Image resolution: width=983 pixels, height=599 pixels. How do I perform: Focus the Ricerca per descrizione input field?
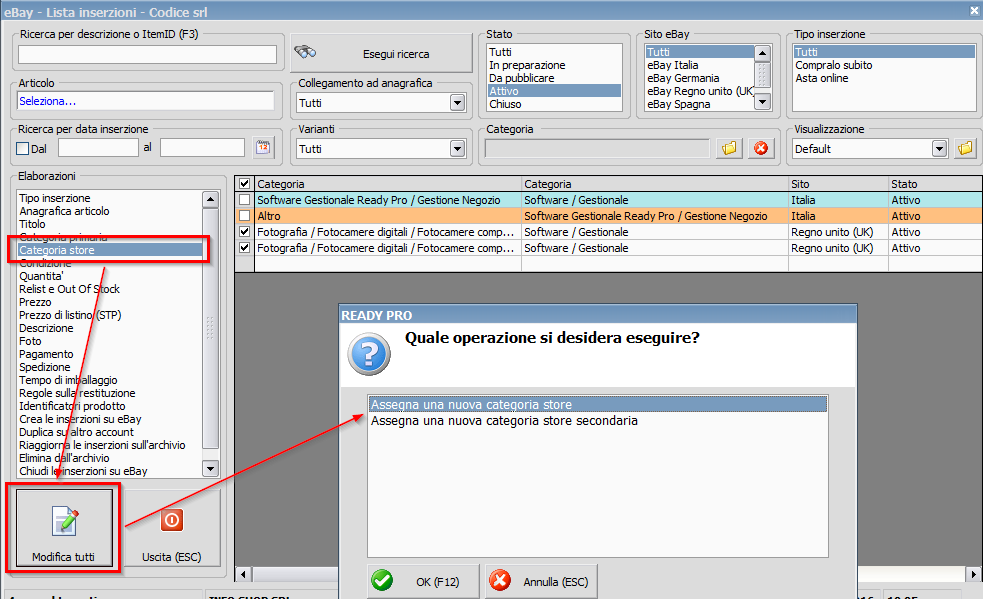tap(147, 55)
